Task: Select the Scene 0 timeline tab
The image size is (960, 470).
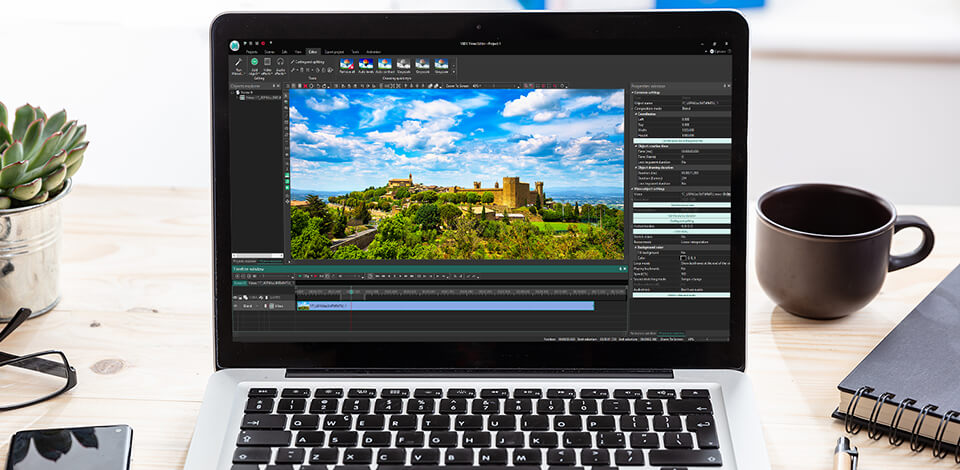Action: (239, 283)
